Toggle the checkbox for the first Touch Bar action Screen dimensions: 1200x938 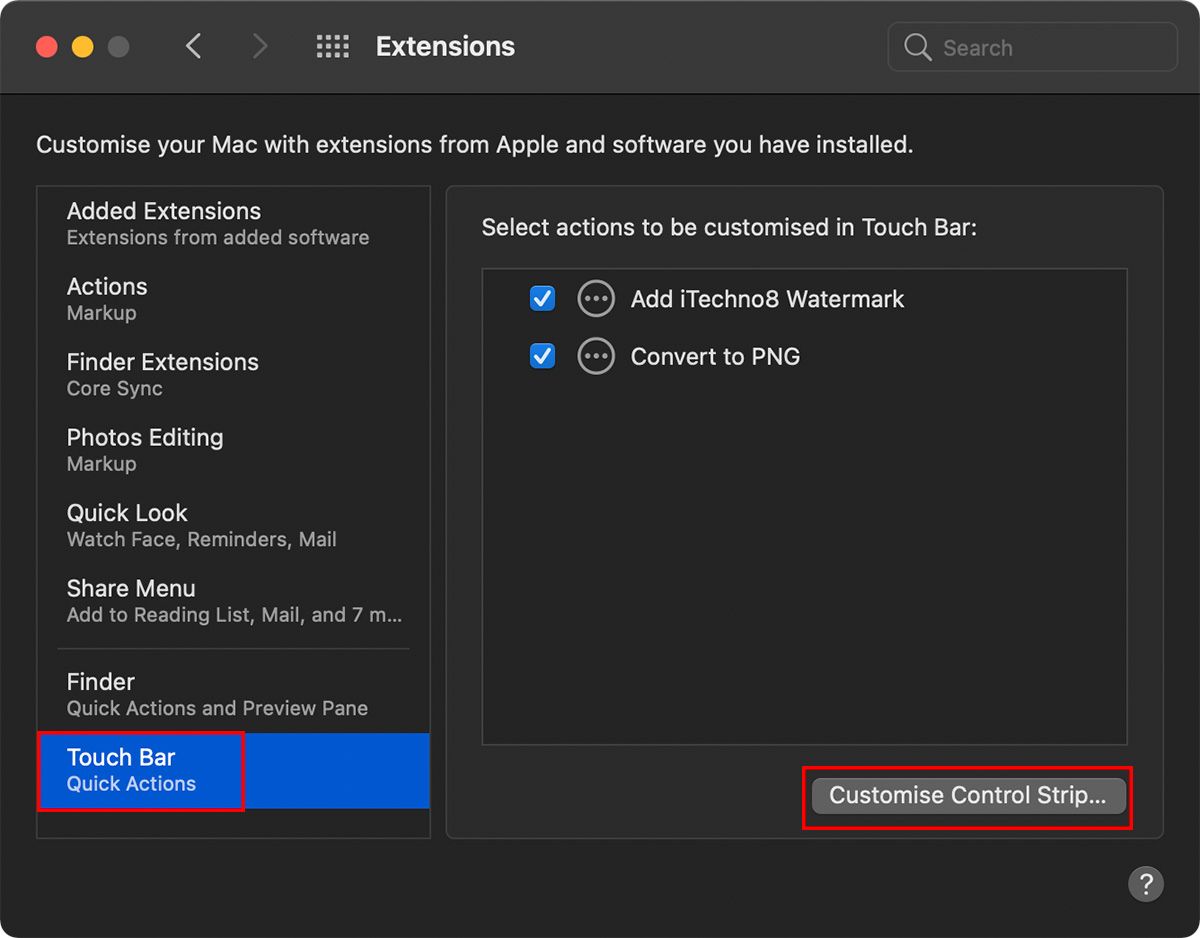click(x=542, y=298)
